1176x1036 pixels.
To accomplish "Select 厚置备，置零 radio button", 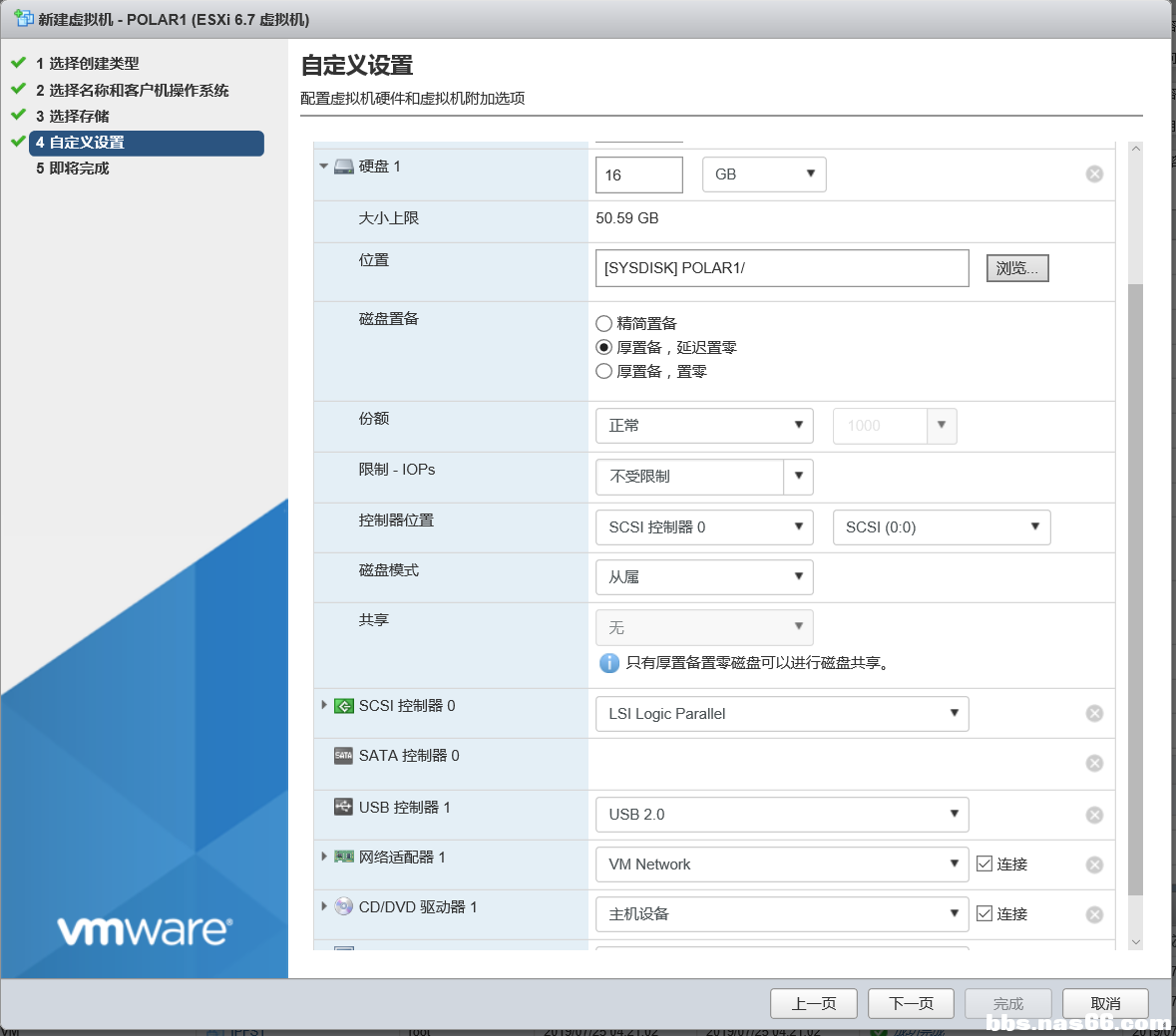I will point(603,372).
